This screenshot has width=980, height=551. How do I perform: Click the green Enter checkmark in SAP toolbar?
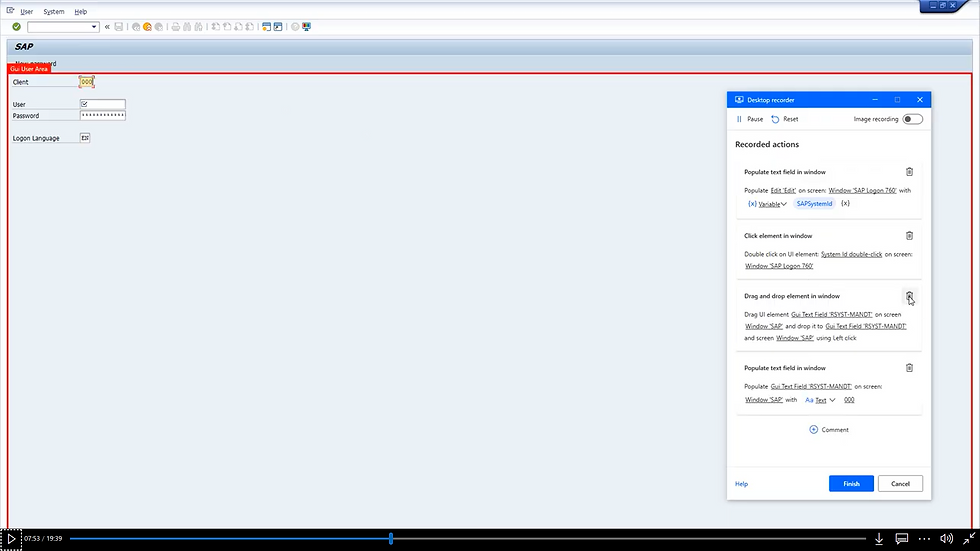(16, 27)
